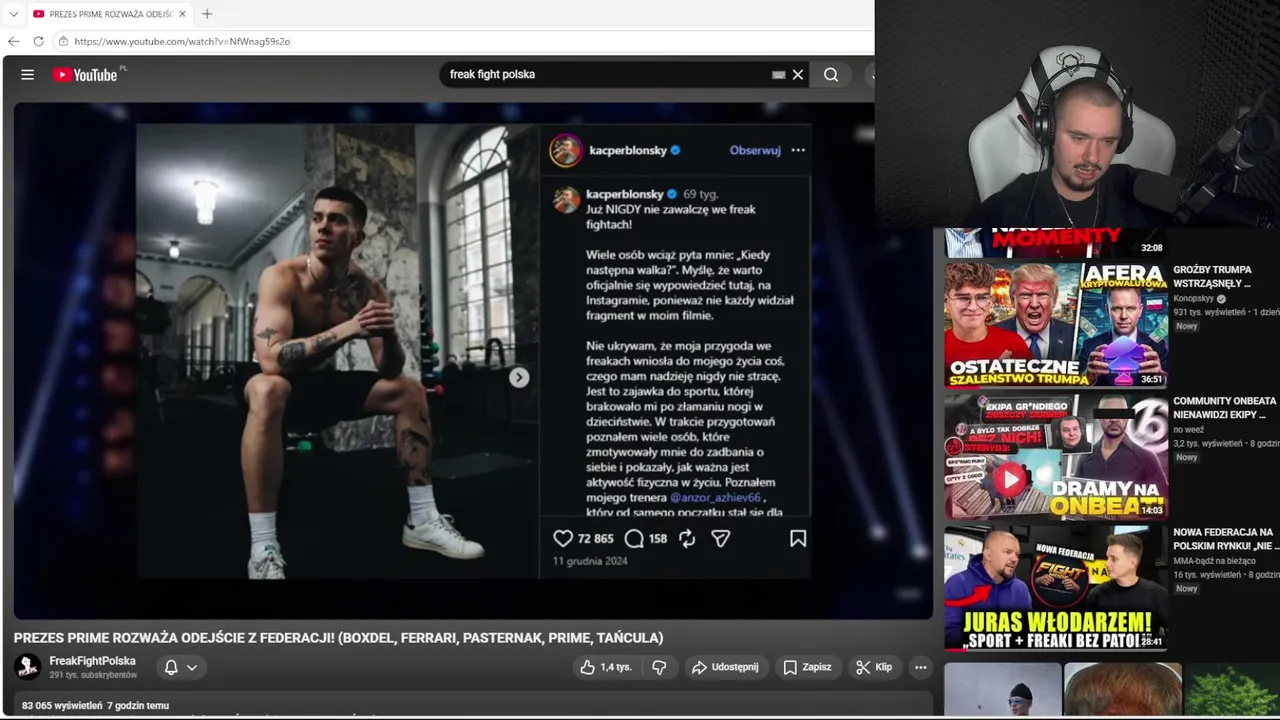The image size is (1280, 720).
Task: Open a new browser tab
Action: click(x=207, y=14)
